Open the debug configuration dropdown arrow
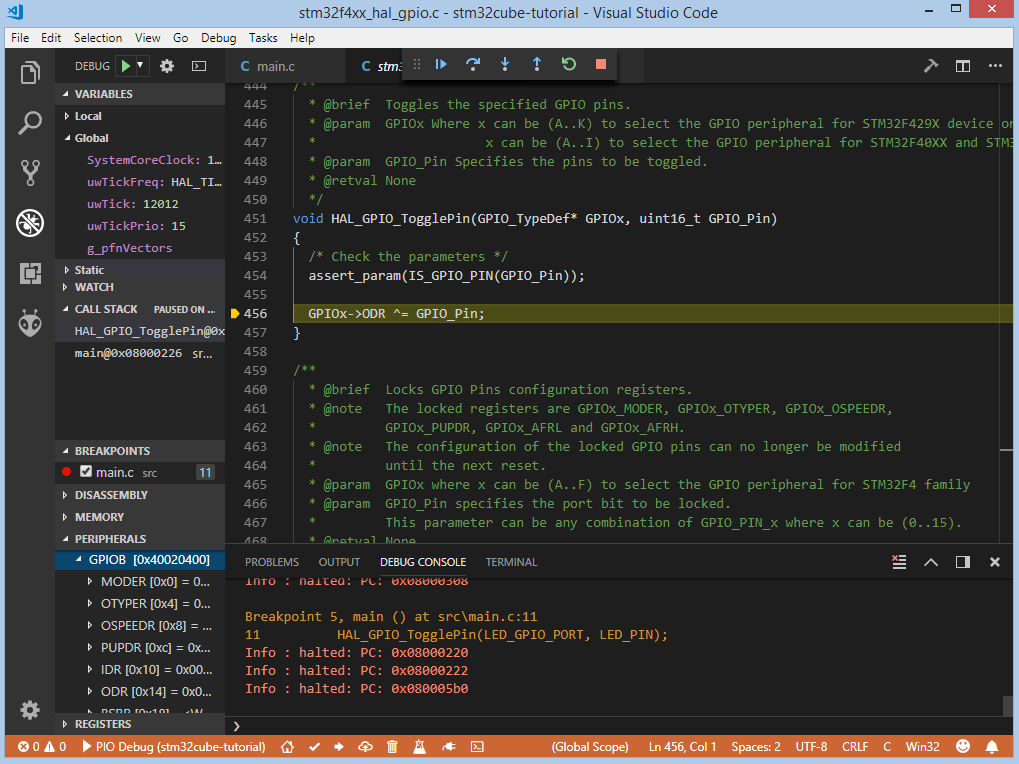1019x764 pixels. coord(140,66)
